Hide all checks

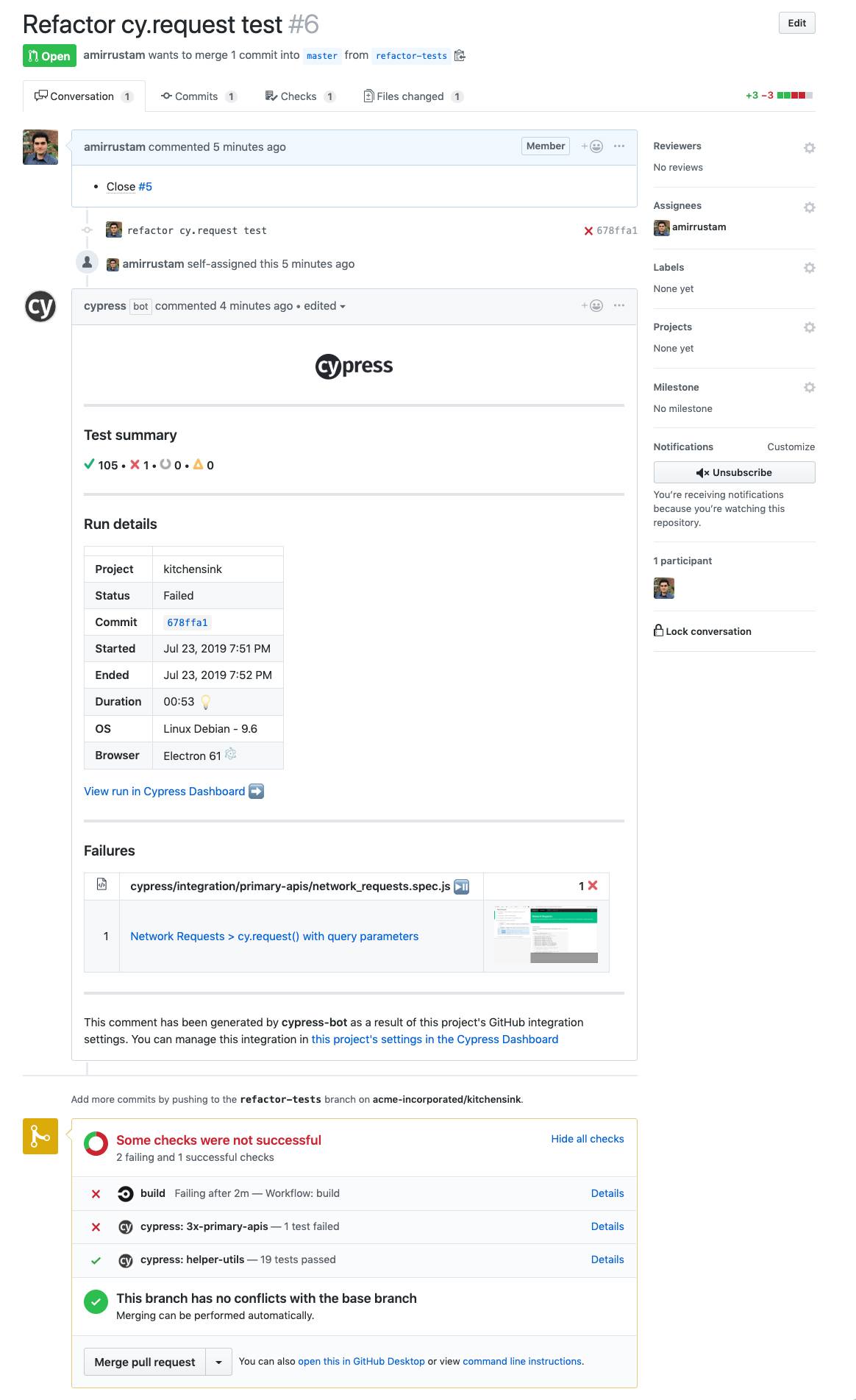[587, 1139]
